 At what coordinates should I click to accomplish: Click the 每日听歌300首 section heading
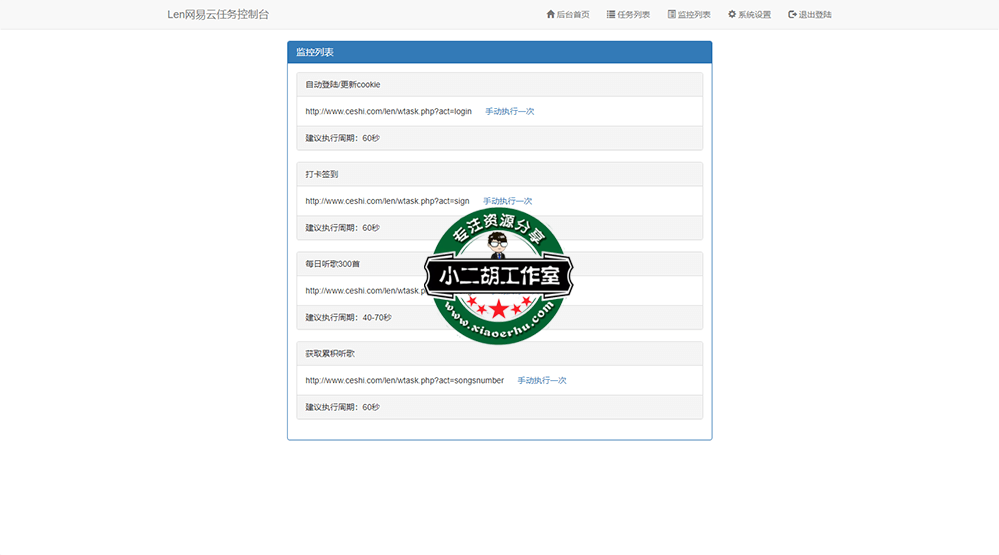(x=332, y=264)
